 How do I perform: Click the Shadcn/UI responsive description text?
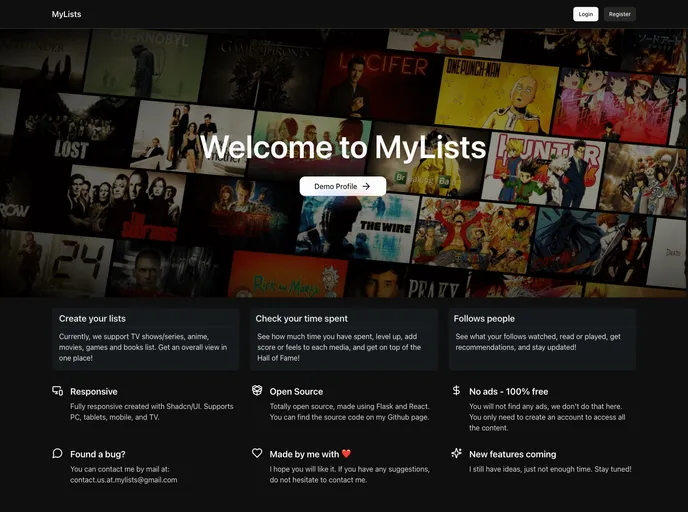[152, 412]
